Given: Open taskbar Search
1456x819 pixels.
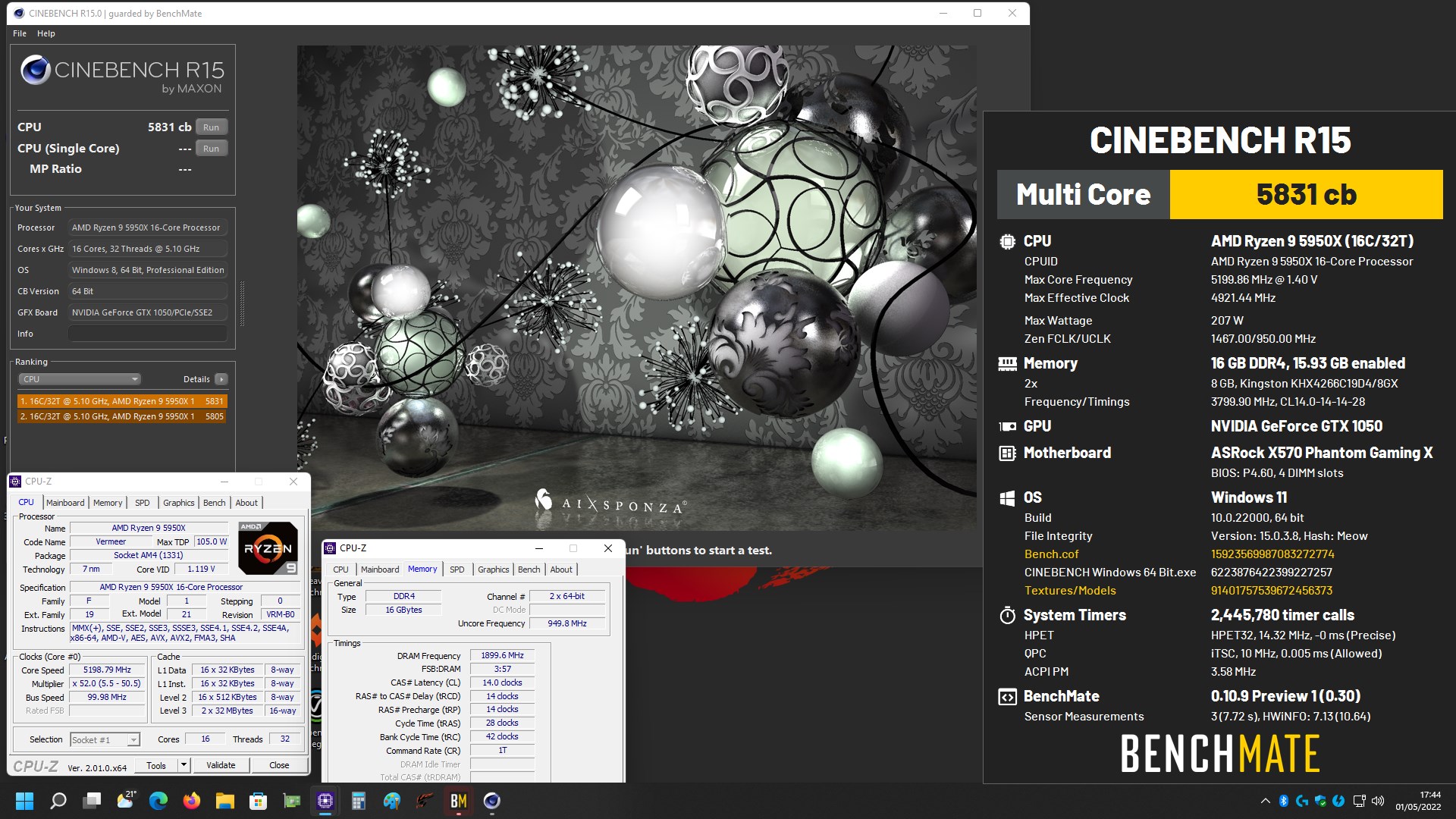Looking at the screenshot, I should click(x=58, y=801).
